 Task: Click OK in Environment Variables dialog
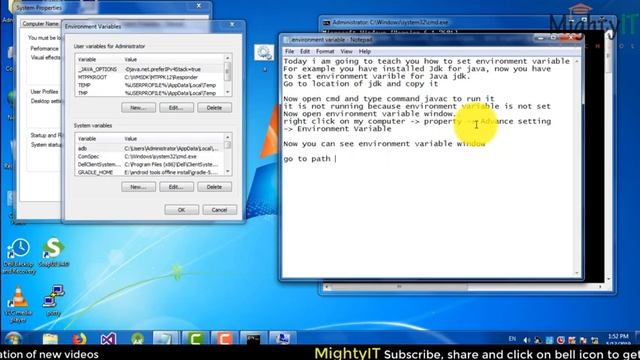coord(182,210)
